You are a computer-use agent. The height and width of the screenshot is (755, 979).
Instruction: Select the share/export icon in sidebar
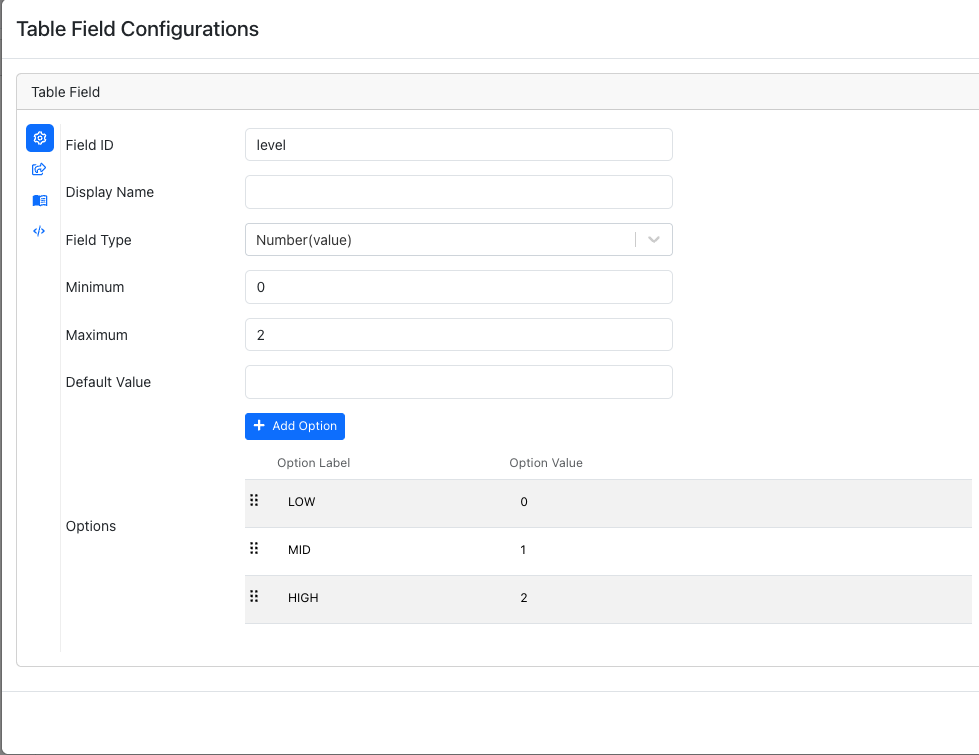click(x=39, y=169)
